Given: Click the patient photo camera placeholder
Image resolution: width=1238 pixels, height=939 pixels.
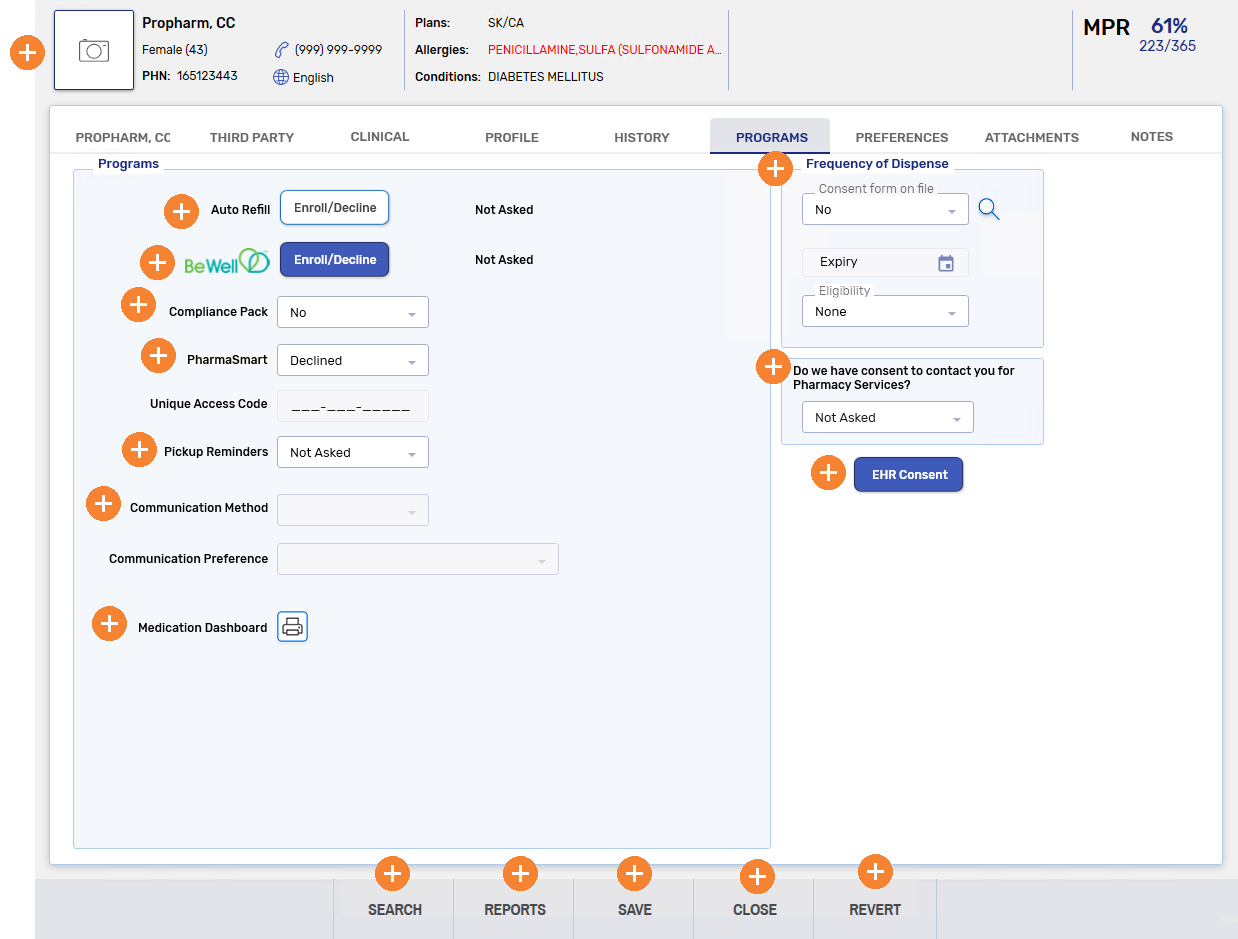Looking at the screenshot, I should [94, 50].
